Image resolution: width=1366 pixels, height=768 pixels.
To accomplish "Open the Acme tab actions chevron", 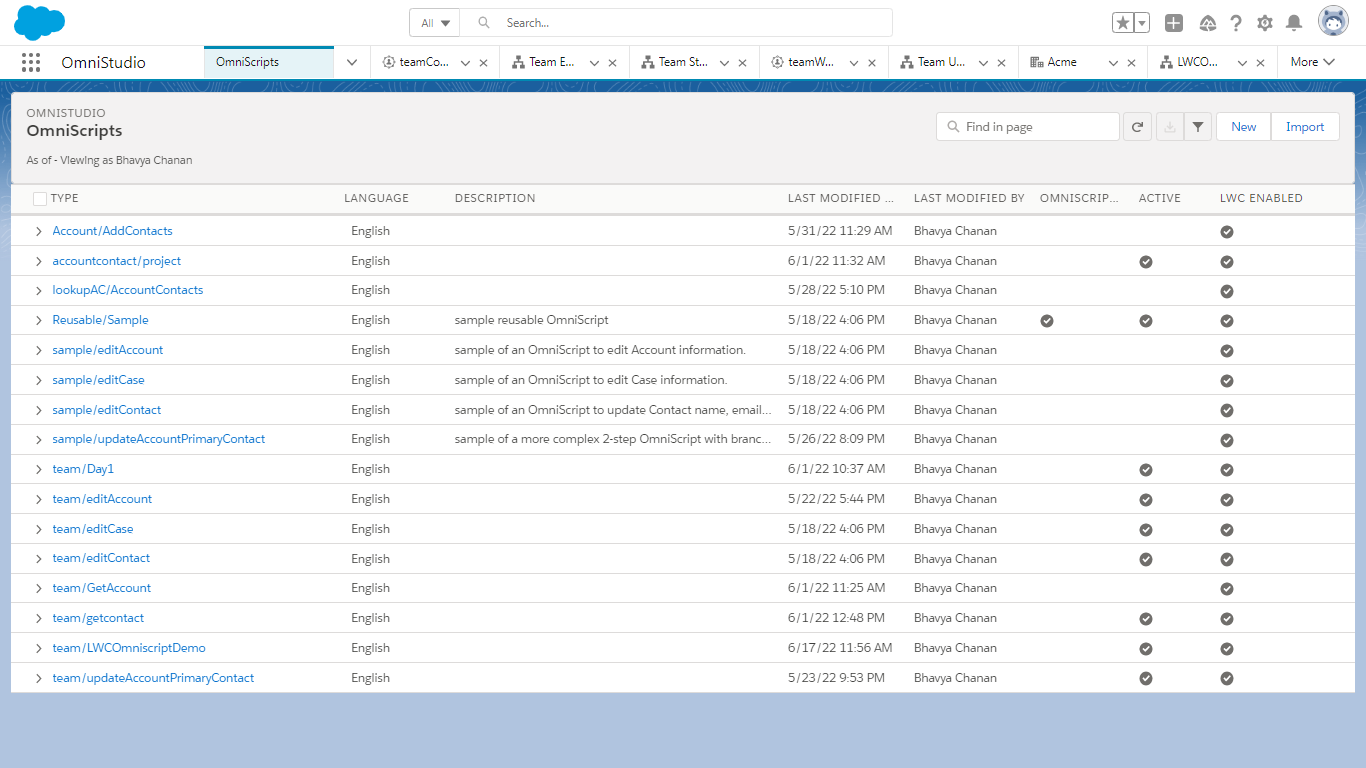I will click(1113, 63).
